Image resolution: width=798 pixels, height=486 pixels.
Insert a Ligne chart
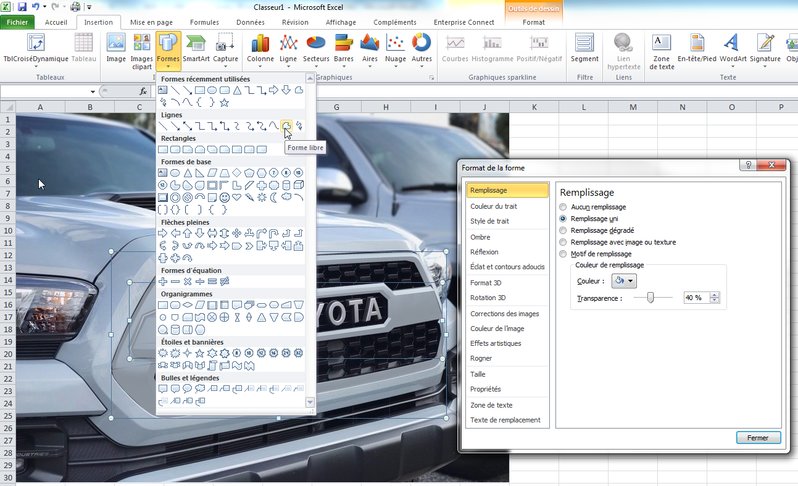pos(288,49)
